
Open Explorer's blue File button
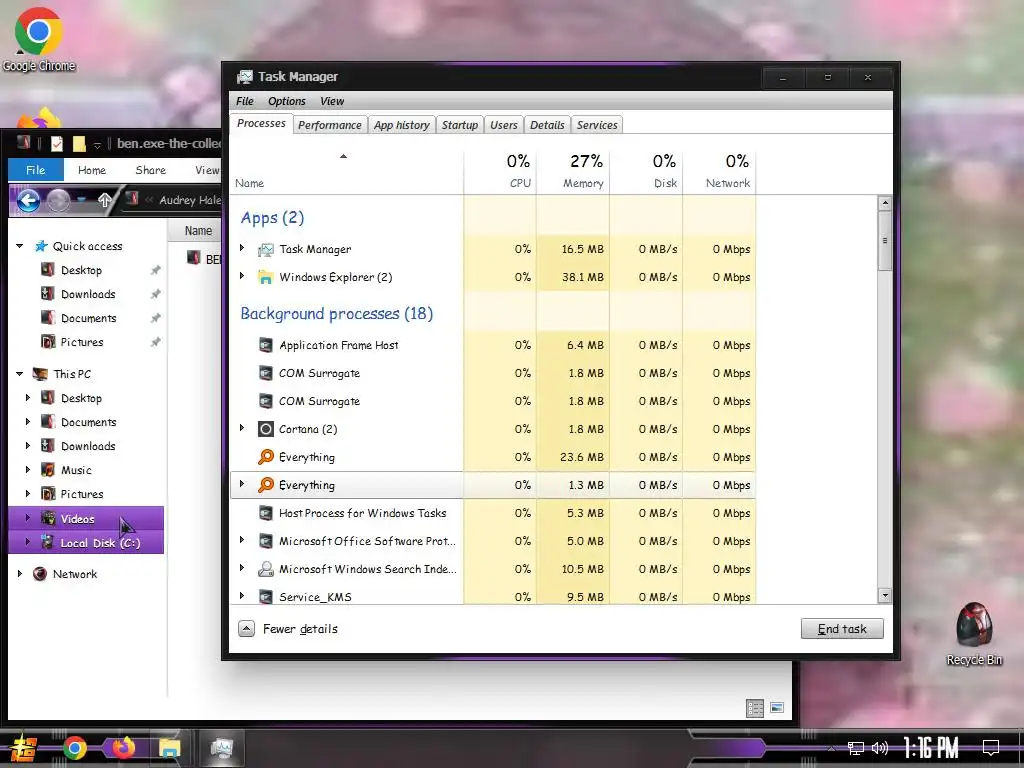(x=36, y=170)
